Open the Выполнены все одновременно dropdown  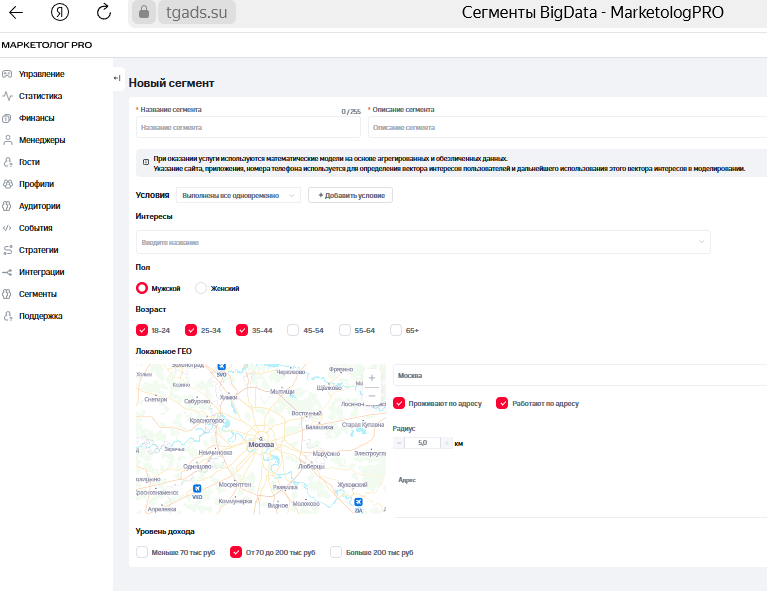[x=238, y=196]
